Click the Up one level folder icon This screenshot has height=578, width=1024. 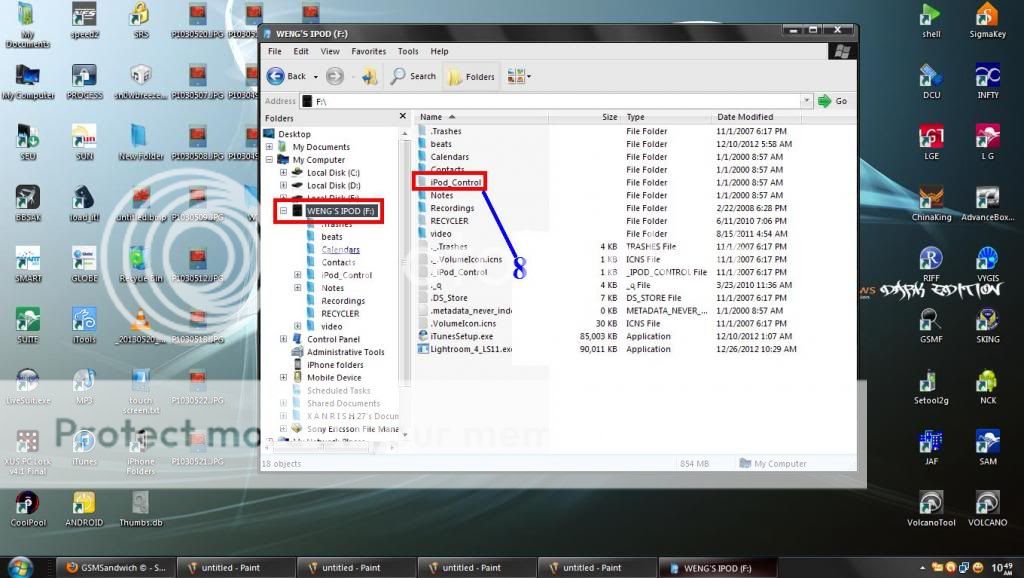369,76
